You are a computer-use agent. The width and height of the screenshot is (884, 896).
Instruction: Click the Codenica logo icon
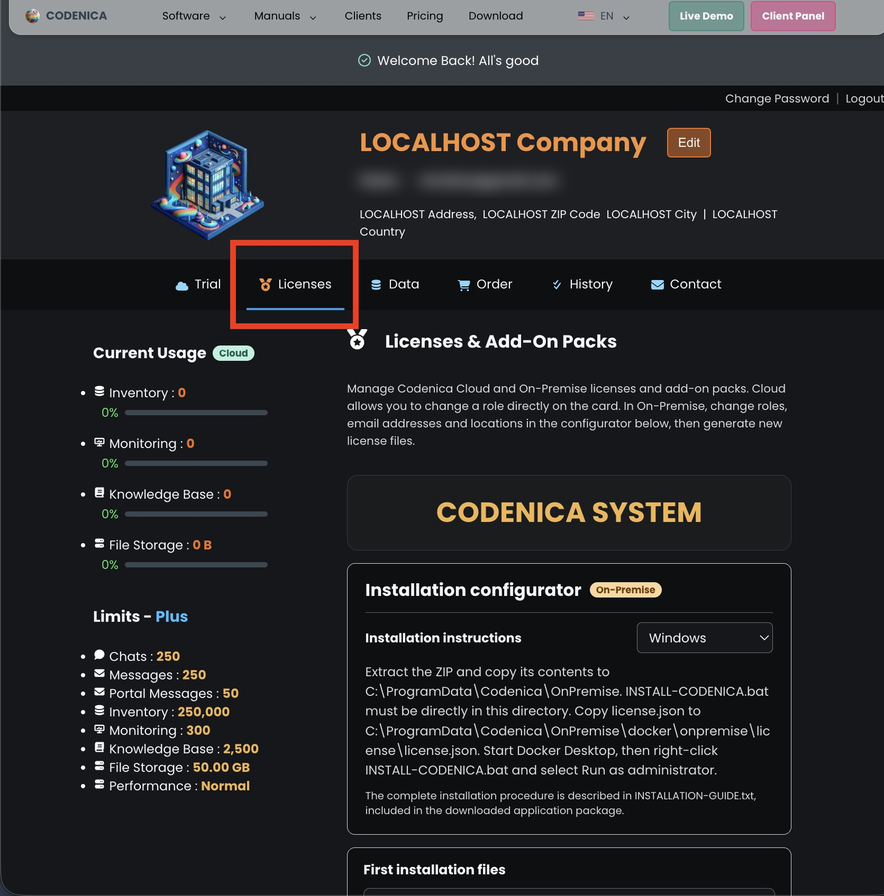coord(33,16)
